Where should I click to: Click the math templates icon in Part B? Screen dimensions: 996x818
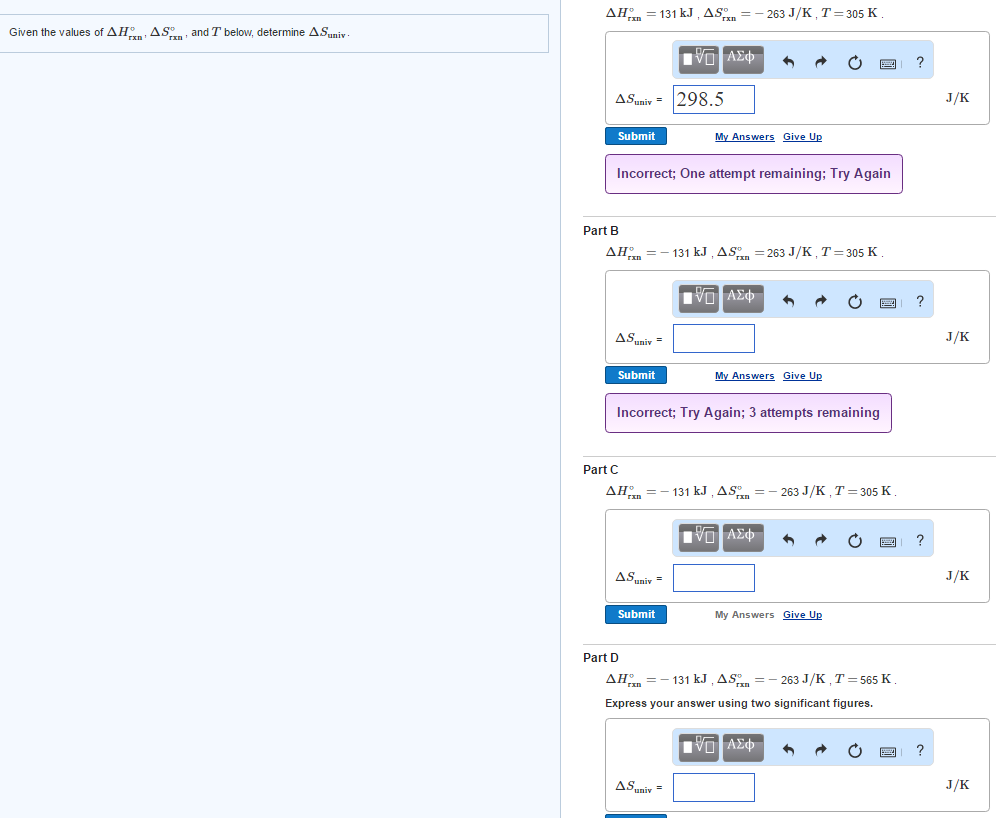pyautogui.click(x=697, y=298)
